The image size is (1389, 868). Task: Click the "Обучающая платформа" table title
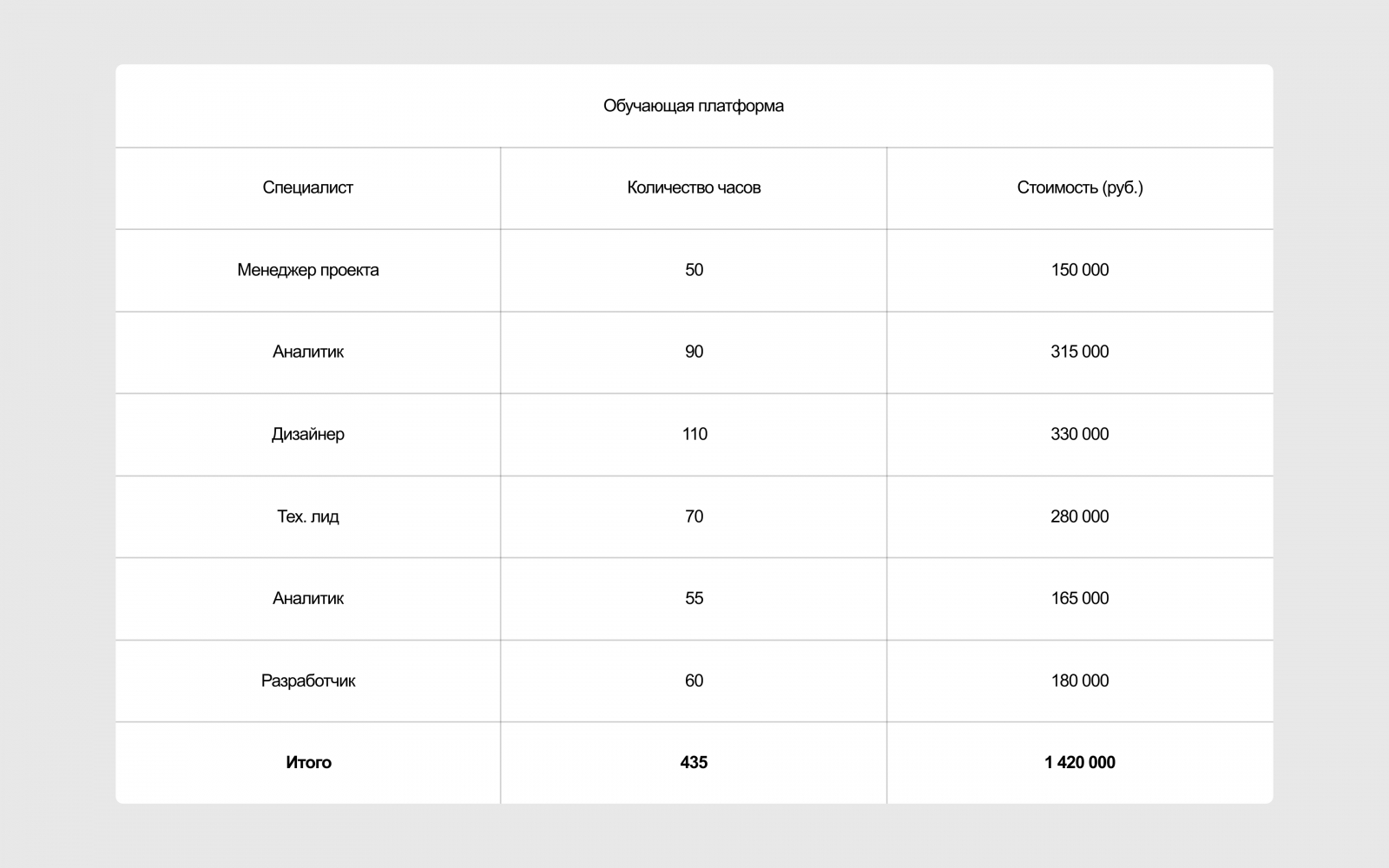(x=694, y=106)
